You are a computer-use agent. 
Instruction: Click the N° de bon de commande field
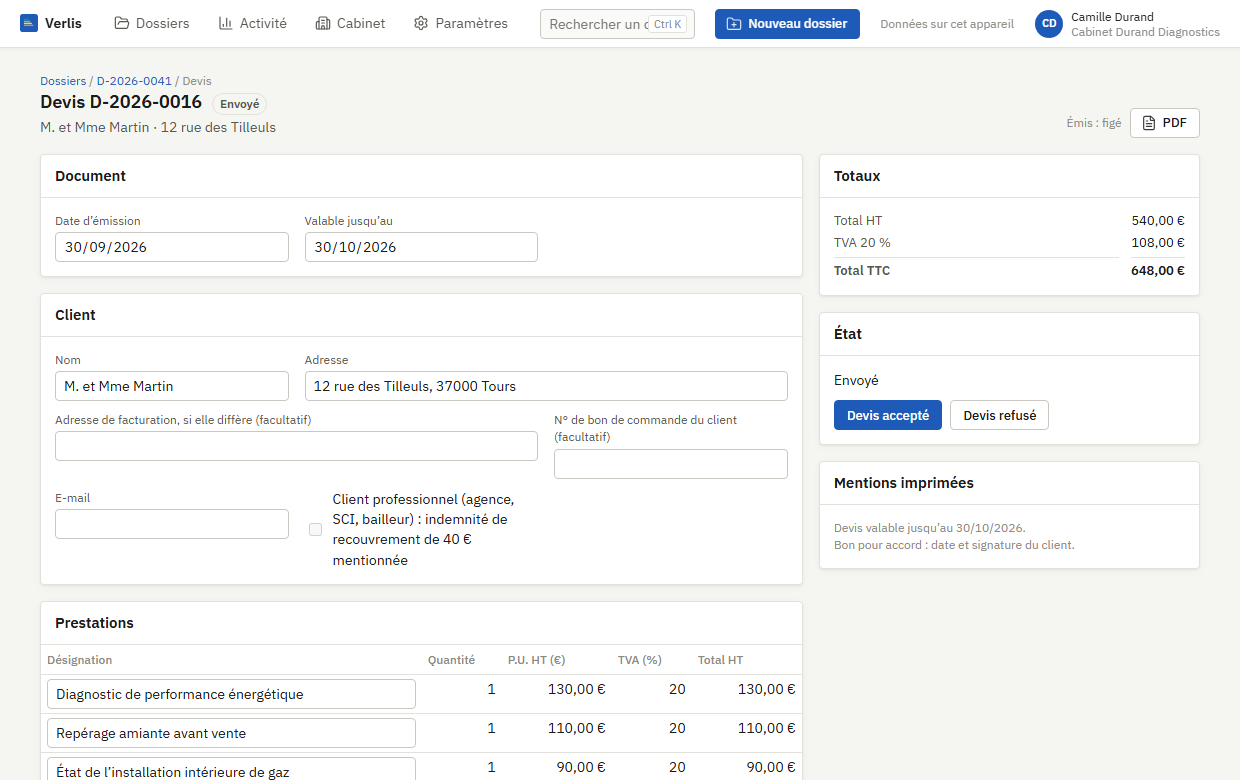coord(671,464)
